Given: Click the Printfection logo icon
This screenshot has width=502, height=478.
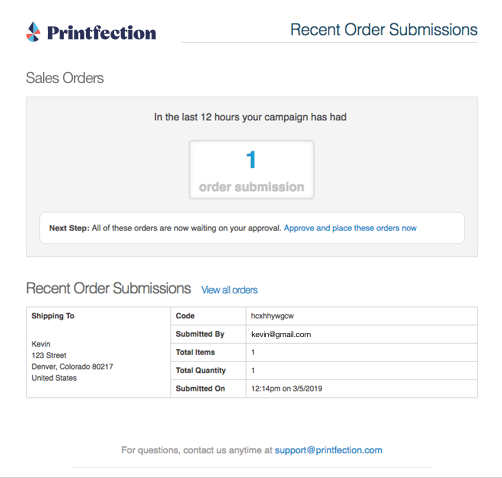Looking at the screenshot, I should pos(33,32).
